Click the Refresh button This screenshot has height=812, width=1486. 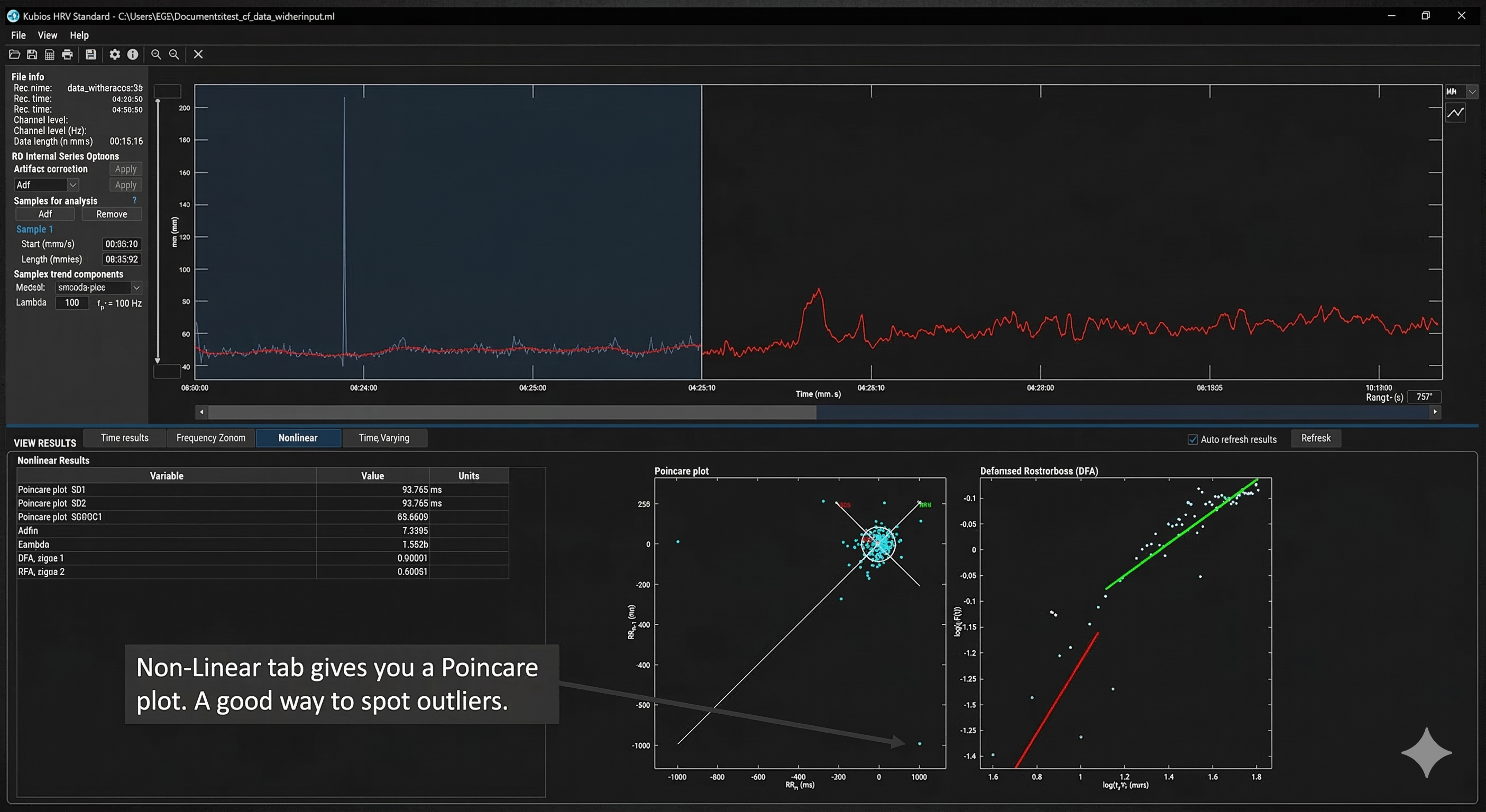click(1315, 438)
